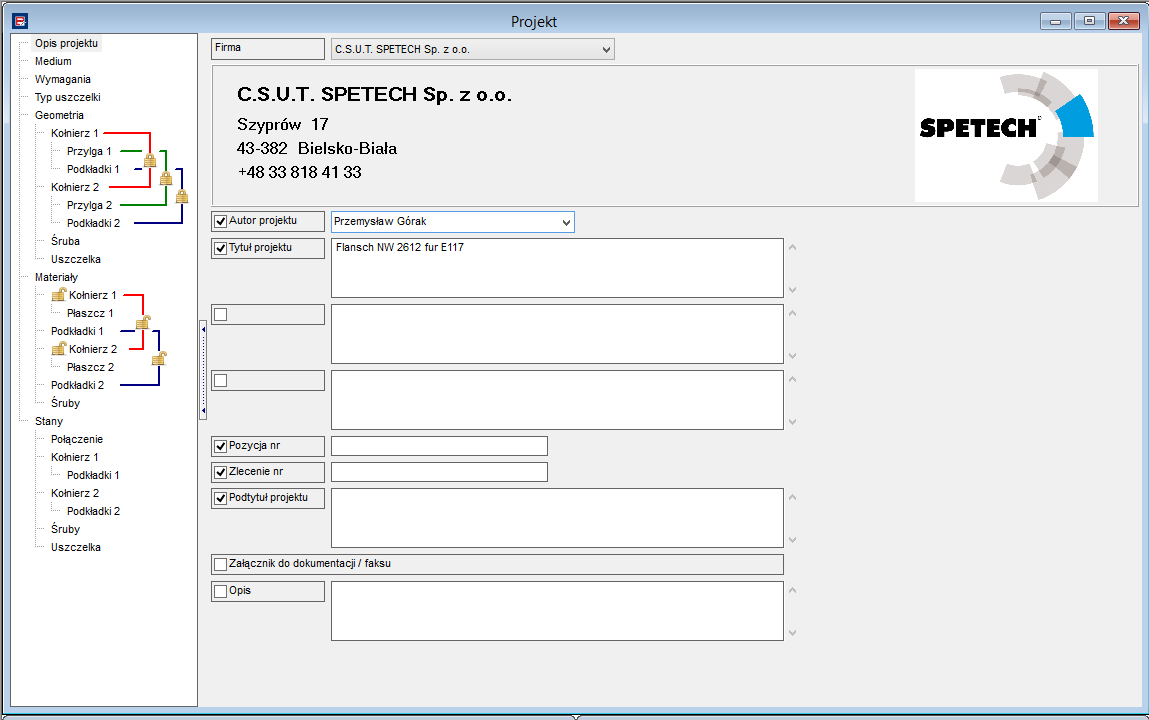Select the Stany tree node
This screenshot has height=720, width=1149.
(48, 421)
